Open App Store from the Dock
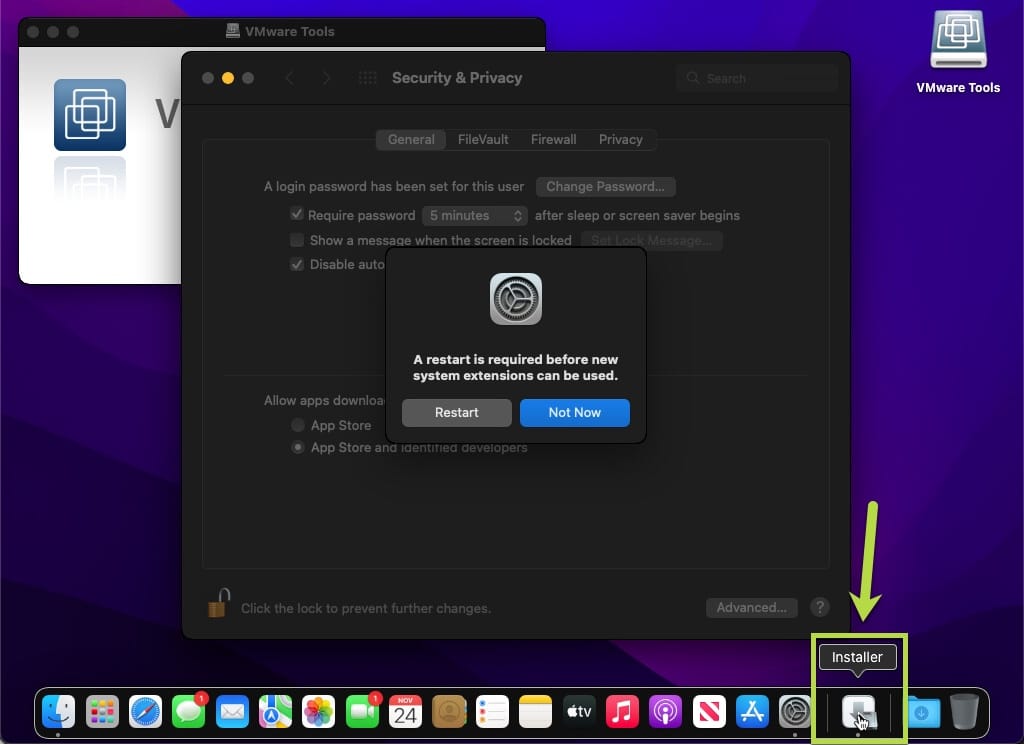Image resolution: width=1024 pixels, height=745 pixels. coord(752,711)
